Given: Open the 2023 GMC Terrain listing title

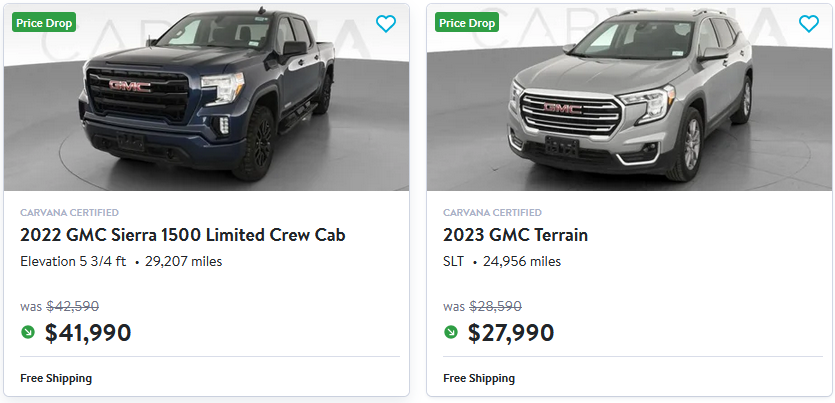Looking at the screenshot, I should [x=516, y=236].
